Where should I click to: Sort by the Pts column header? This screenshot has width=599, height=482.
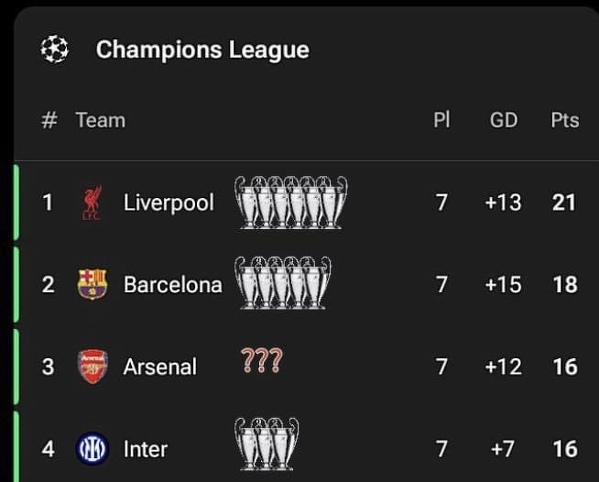(565, 120)
